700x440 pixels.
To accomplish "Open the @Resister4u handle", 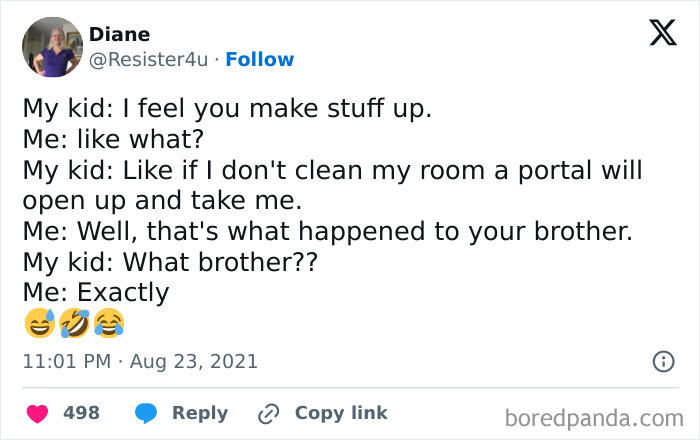I will click(x=149, y=60).
